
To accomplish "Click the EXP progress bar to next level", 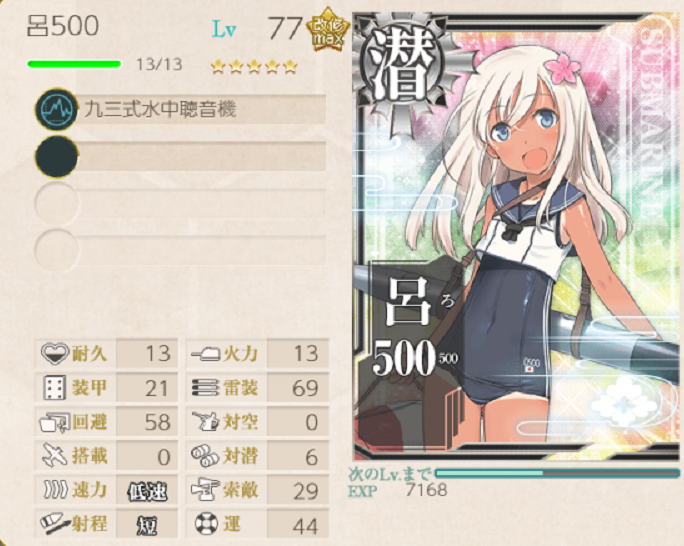I will coord(557,473).
